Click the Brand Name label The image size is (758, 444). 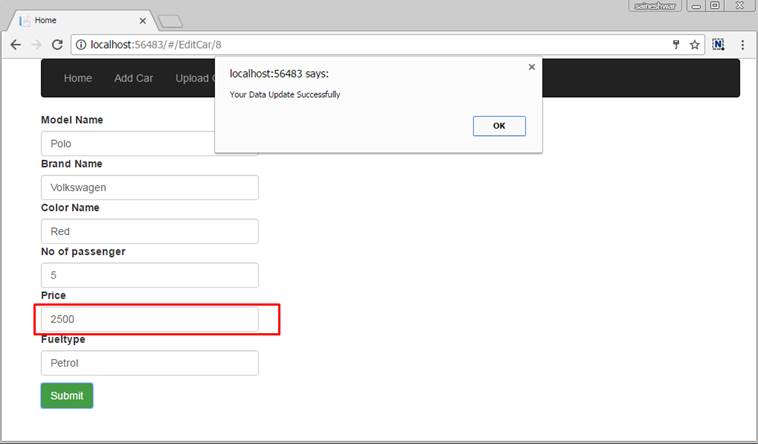click(72, 164)
